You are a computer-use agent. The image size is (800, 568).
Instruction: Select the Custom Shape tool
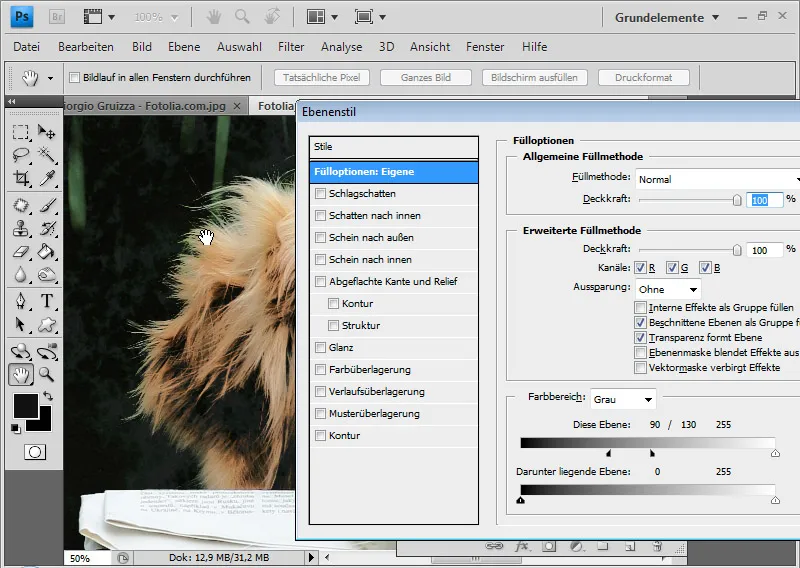coord(46,324)
